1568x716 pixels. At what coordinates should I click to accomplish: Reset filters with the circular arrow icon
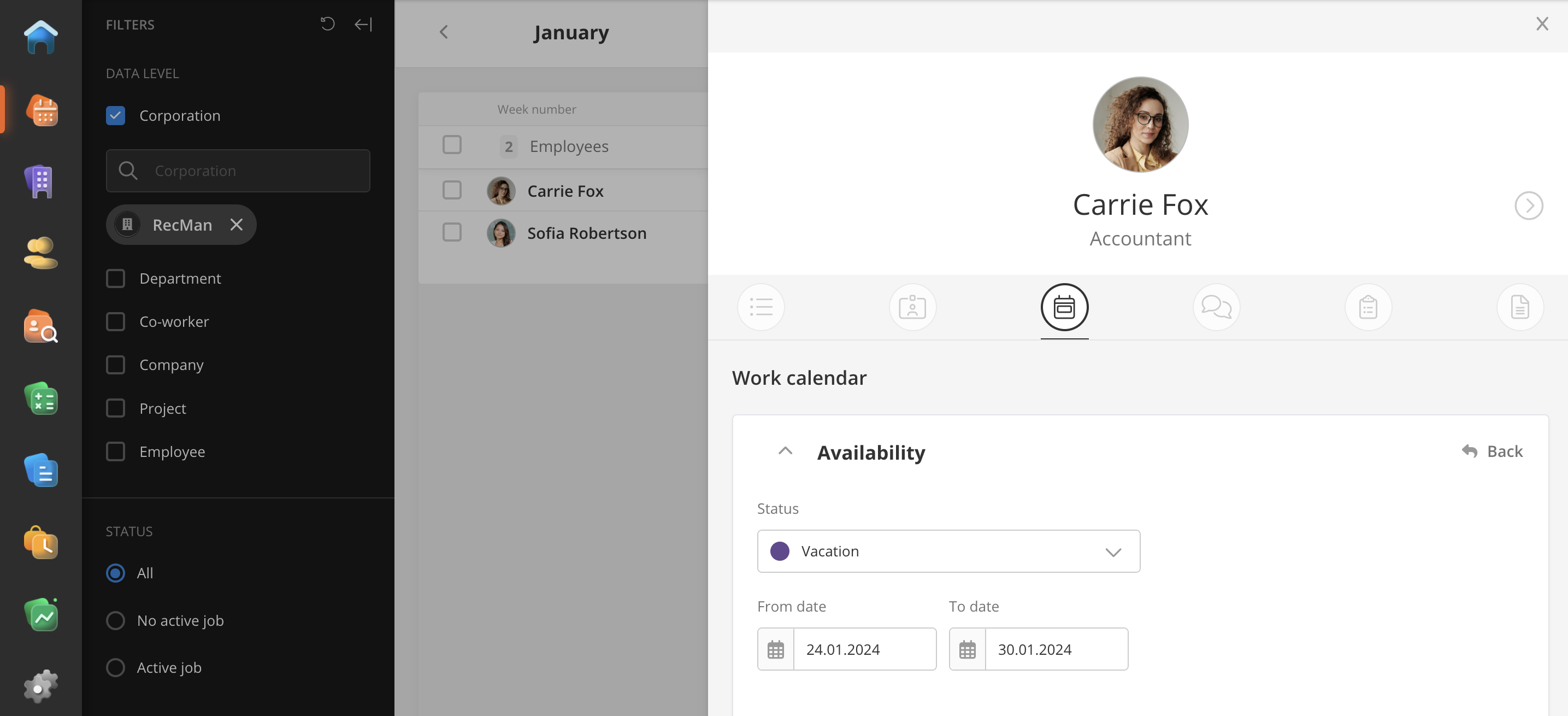click(x=327, y=25)
